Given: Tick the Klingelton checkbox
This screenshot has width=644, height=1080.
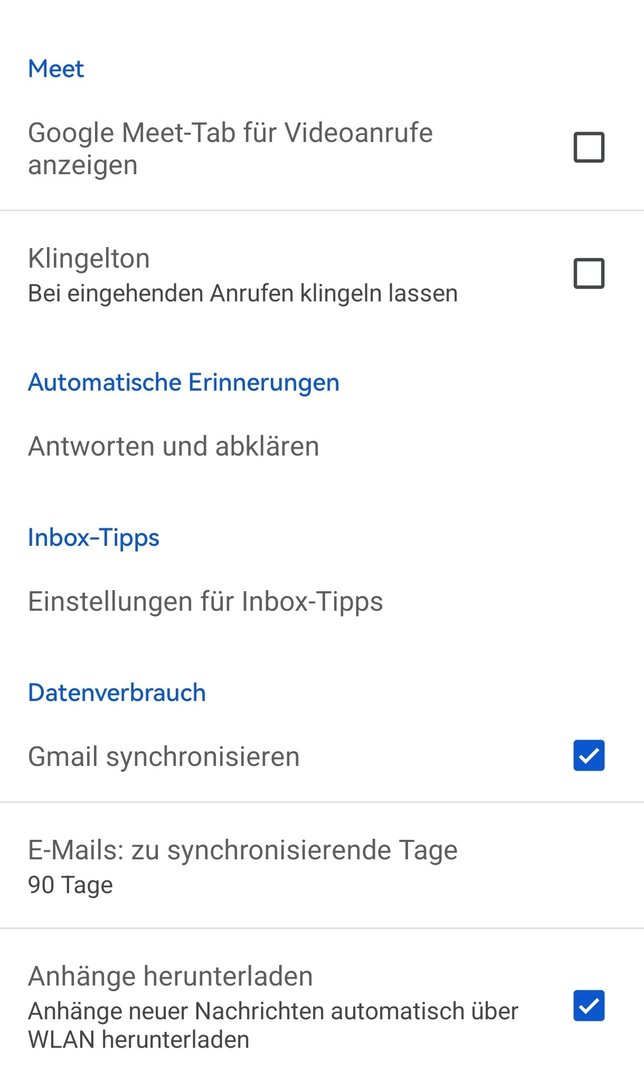Looking at the screenshot, I should [x=588, y=273].
